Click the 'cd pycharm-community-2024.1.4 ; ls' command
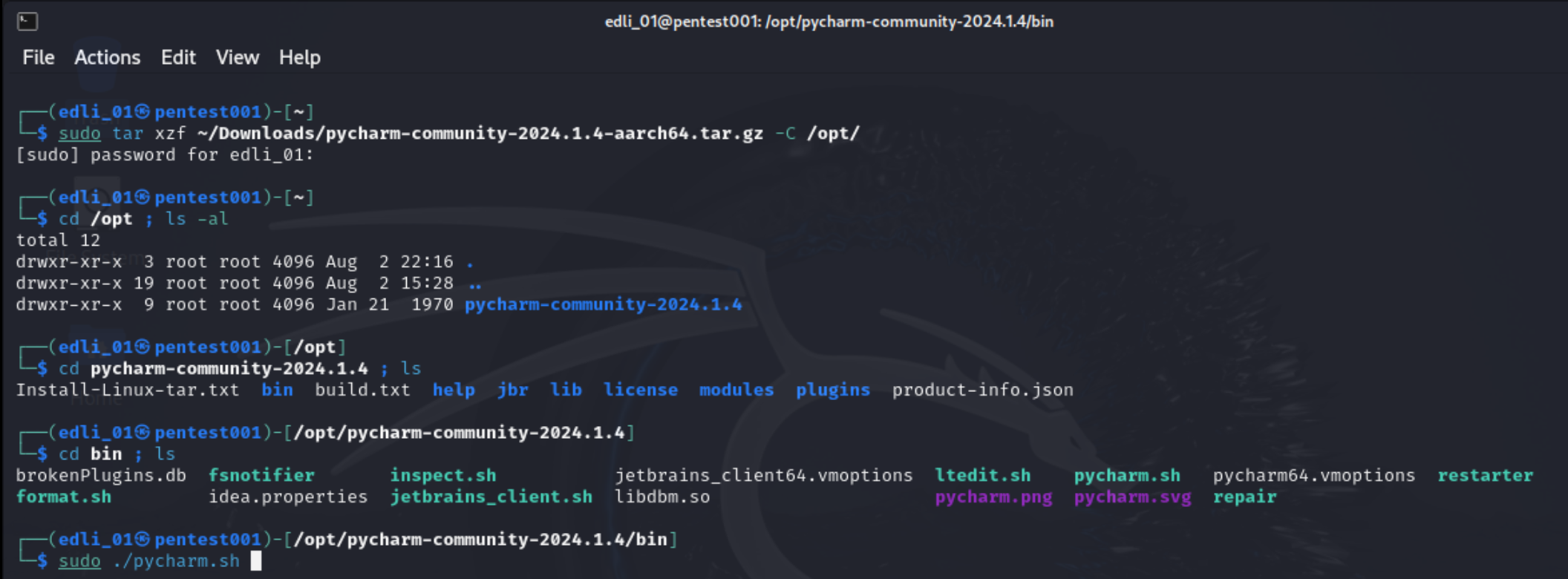Viewport: 1568px width, 579px height. pyautogui.click(x=240, y=369)
